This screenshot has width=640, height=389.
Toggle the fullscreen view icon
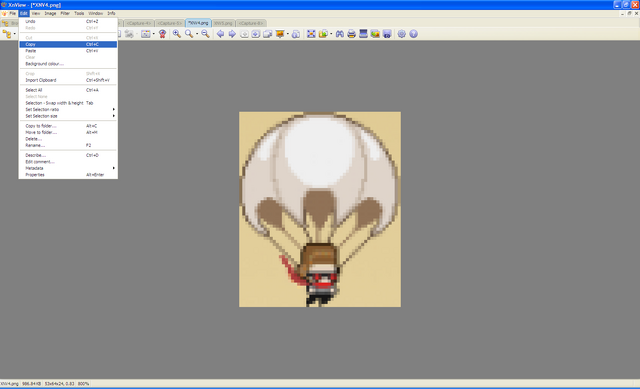click(311, 34)
